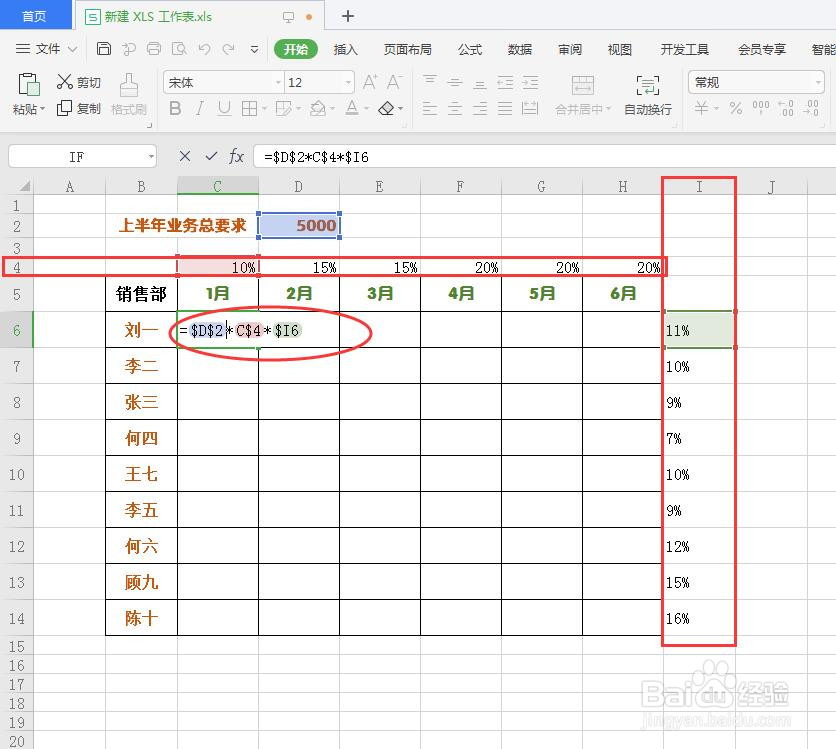Click in the formula bar input field
This screenshot has height=749, width=836.
coord(544,157)
